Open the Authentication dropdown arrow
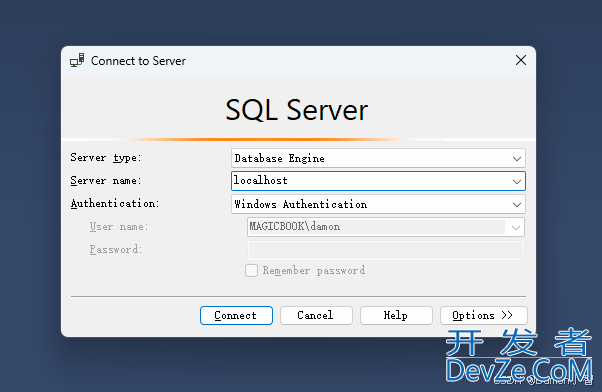Image resolution: width=602 pixels, height=392 pixels. (516, 205)
